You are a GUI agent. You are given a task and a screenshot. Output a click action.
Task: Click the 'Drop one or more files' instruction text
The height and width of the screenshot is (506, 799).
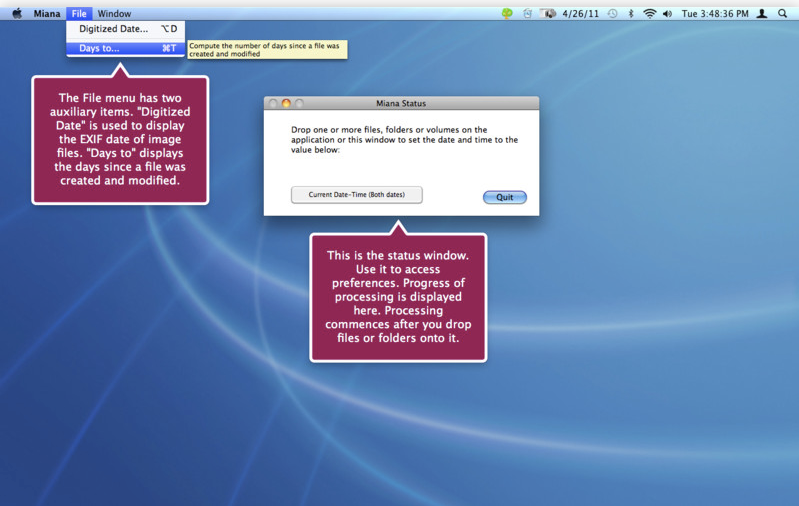pos(404,140)
